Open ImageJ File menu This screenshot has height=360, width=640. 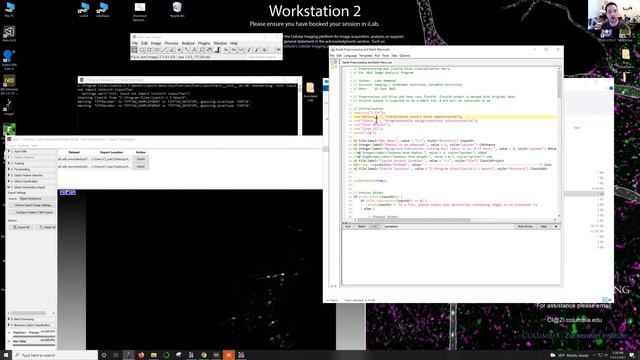click(135, 43)
